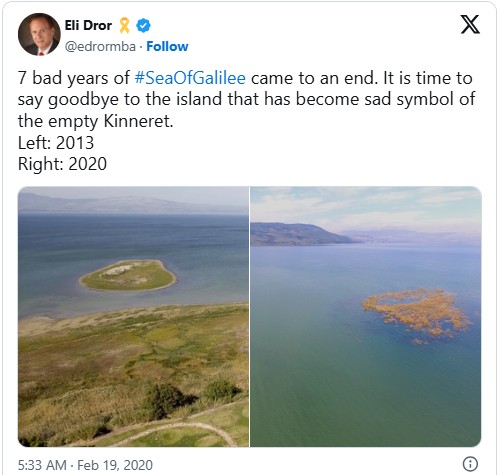Open the 2020 submerged island photo
The width and height of the screenshot is (498, 475).
tap(366, 316)
